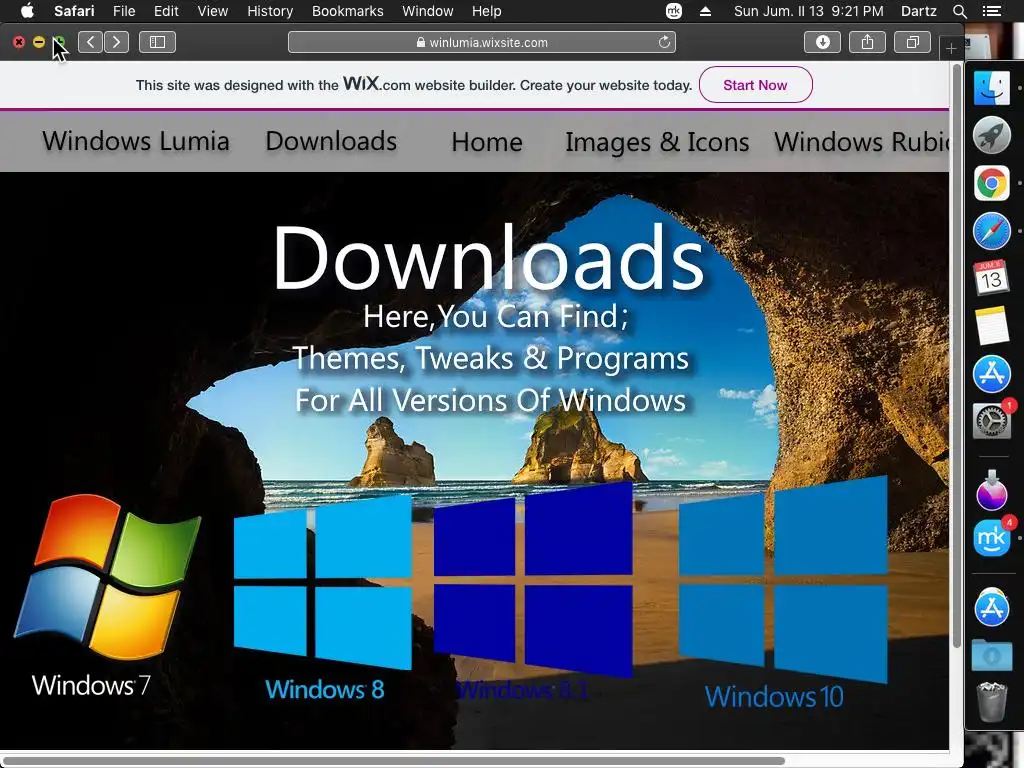Open the Windows Rubic nav link

point(861,142)
